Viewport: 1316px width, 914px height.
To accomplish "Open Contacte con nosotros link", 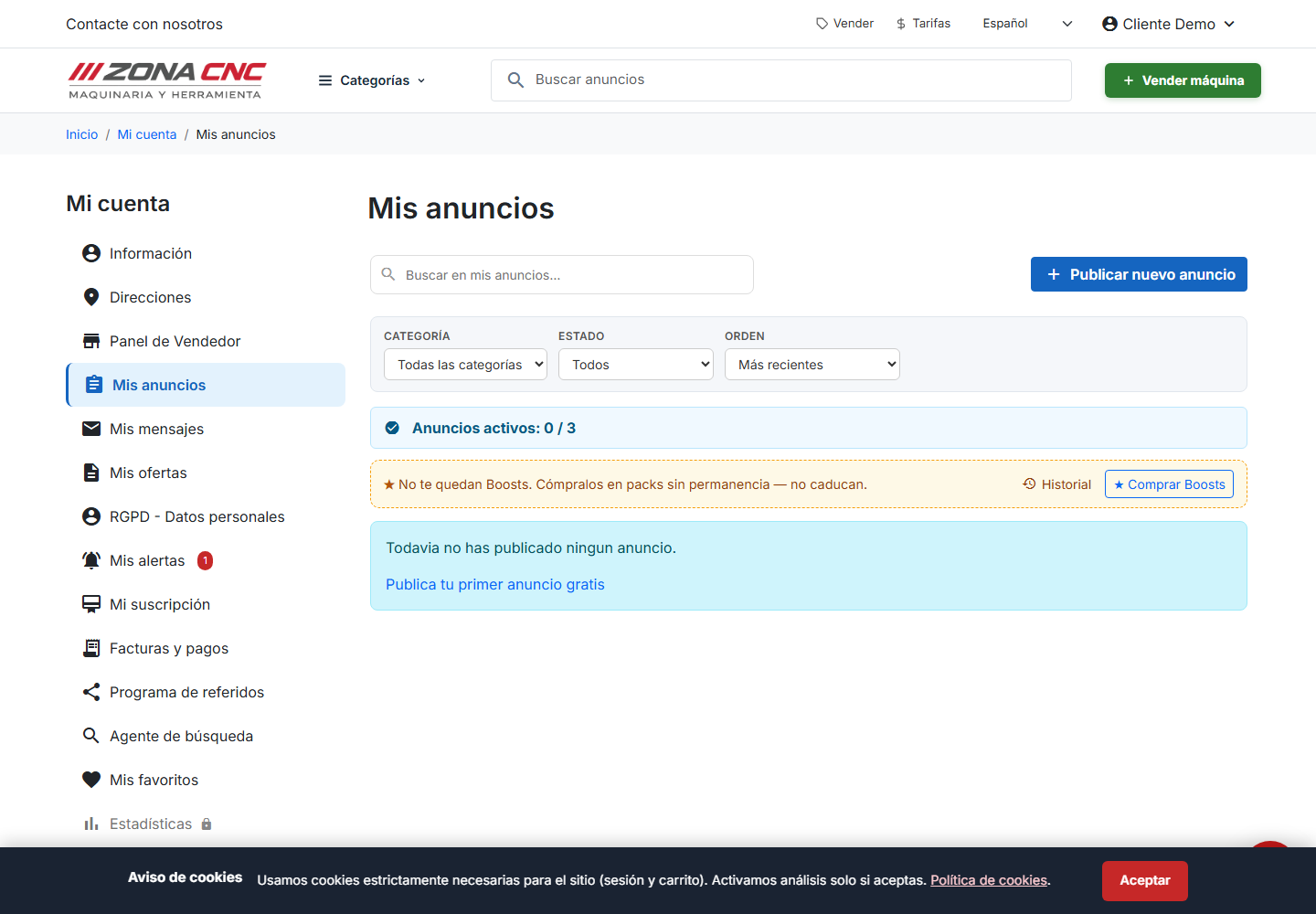I will [144, 24].
